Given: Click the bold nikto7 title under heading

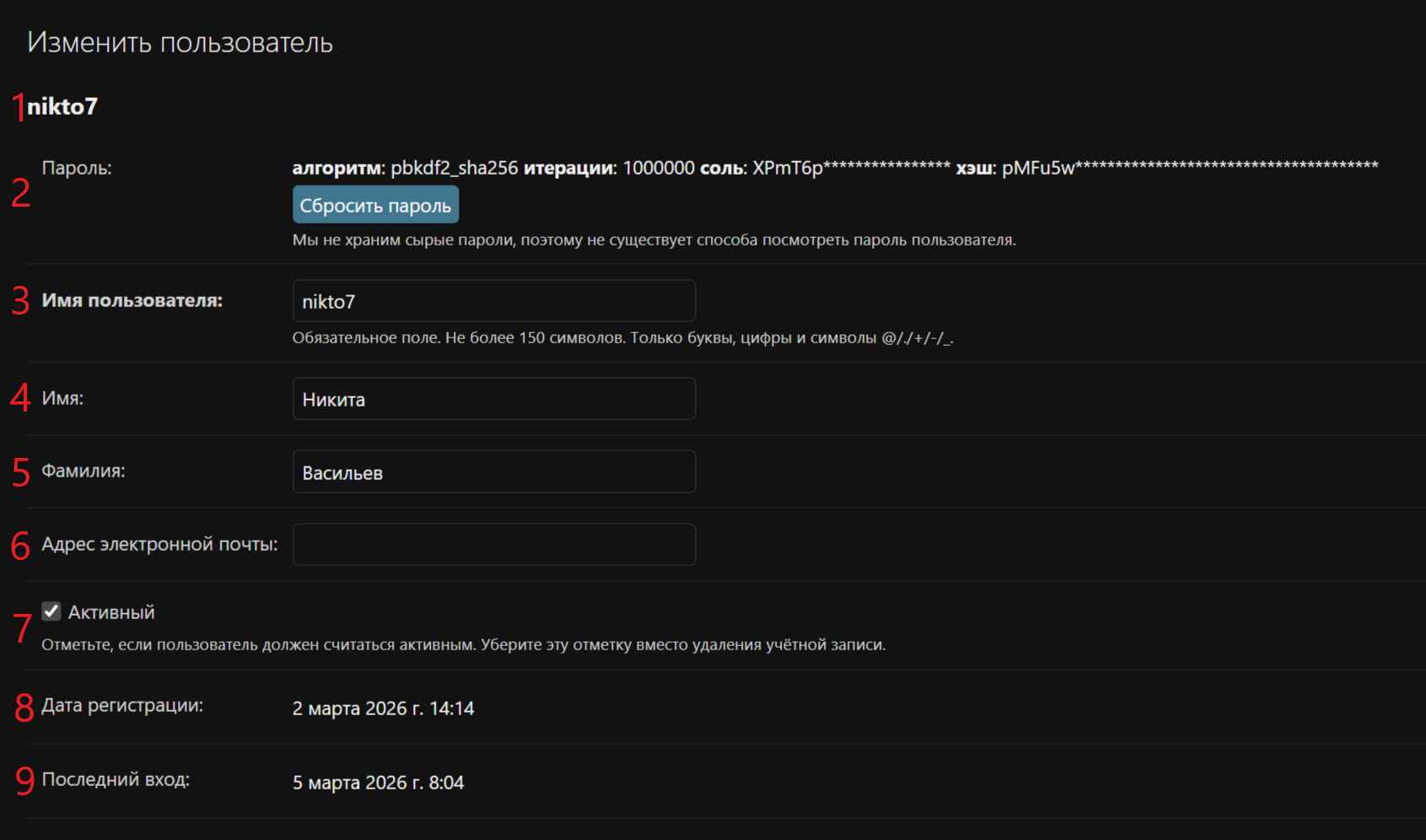Looking at the screenshot, I should point(62,106).
